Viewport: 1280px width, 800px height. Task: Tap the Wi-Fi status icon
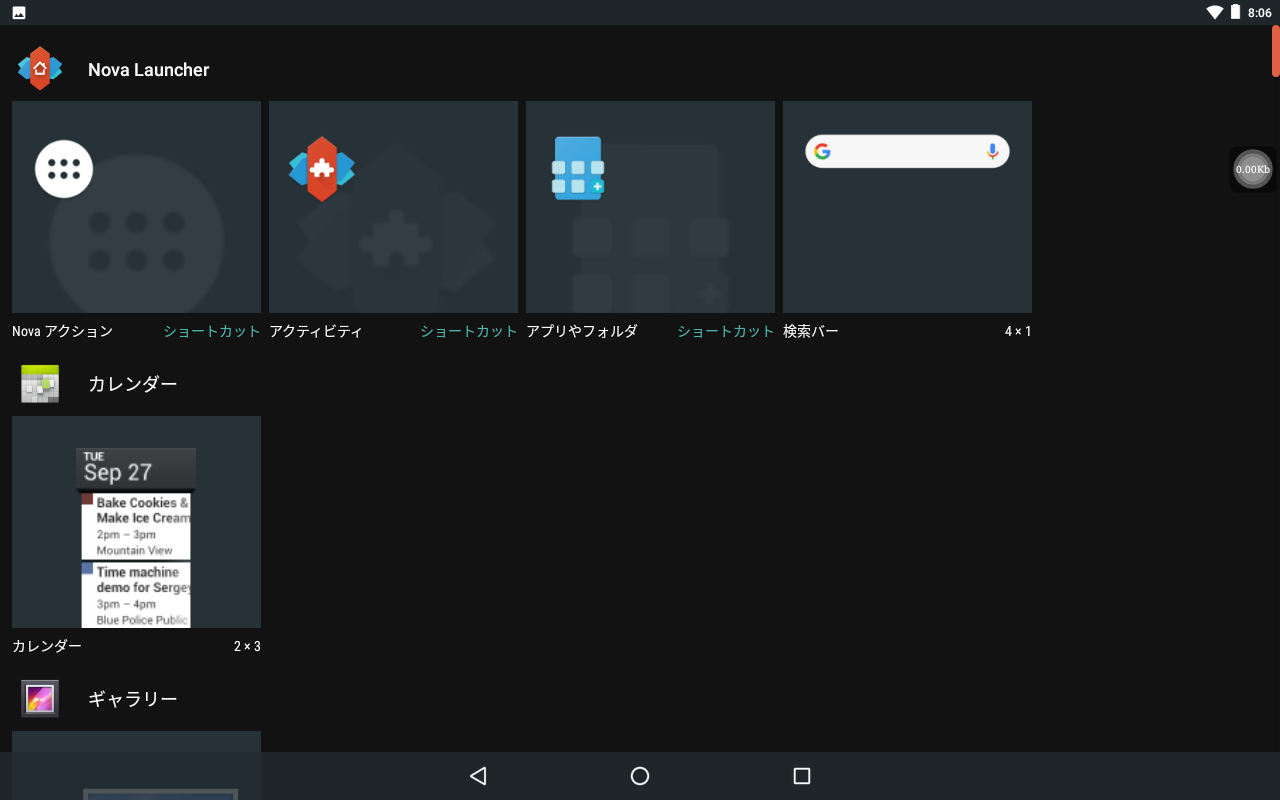(x=1215, y=12)
